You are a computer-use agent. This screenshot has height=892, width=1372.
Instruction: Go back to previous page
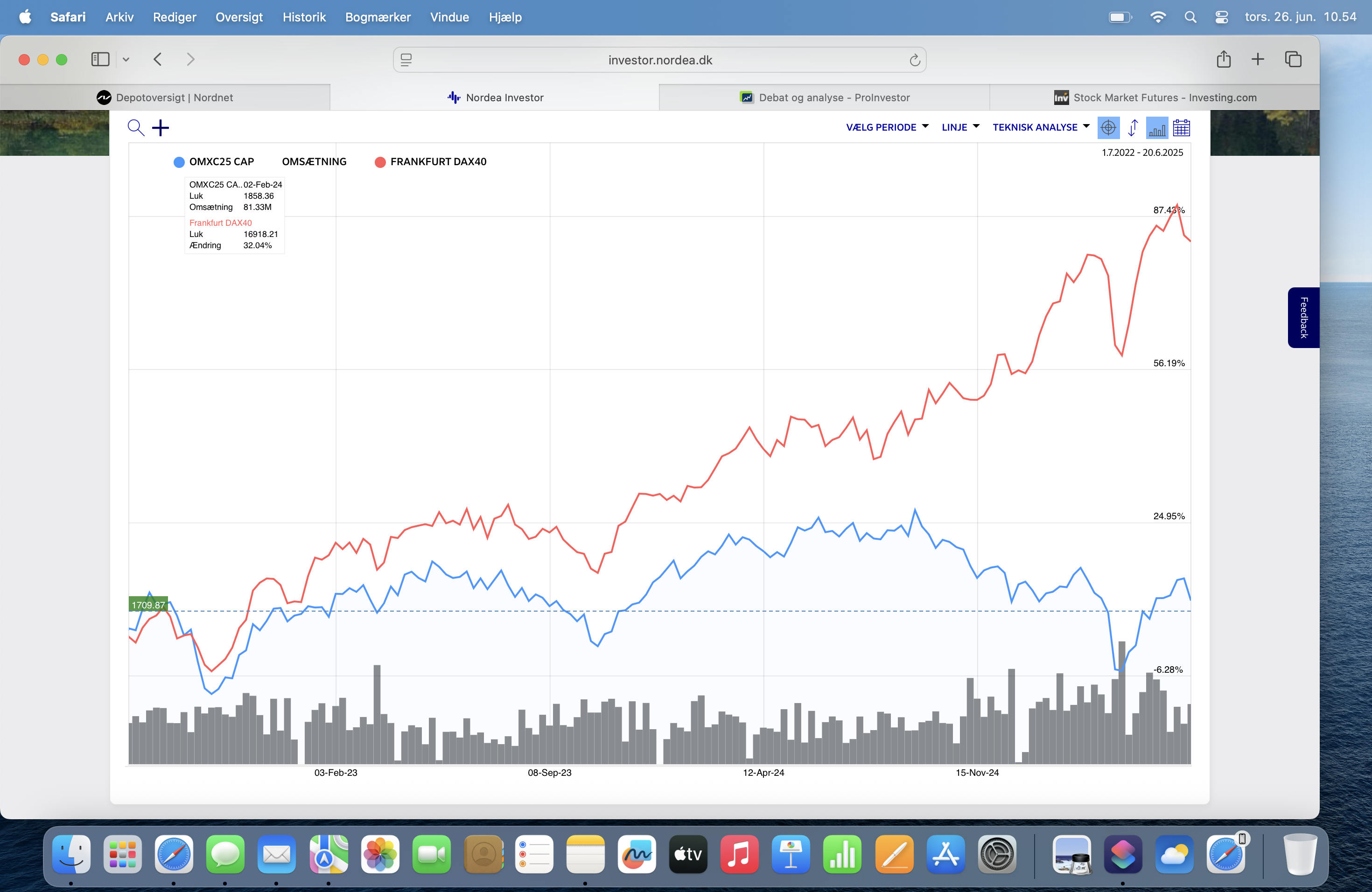[x=157, y=59]
